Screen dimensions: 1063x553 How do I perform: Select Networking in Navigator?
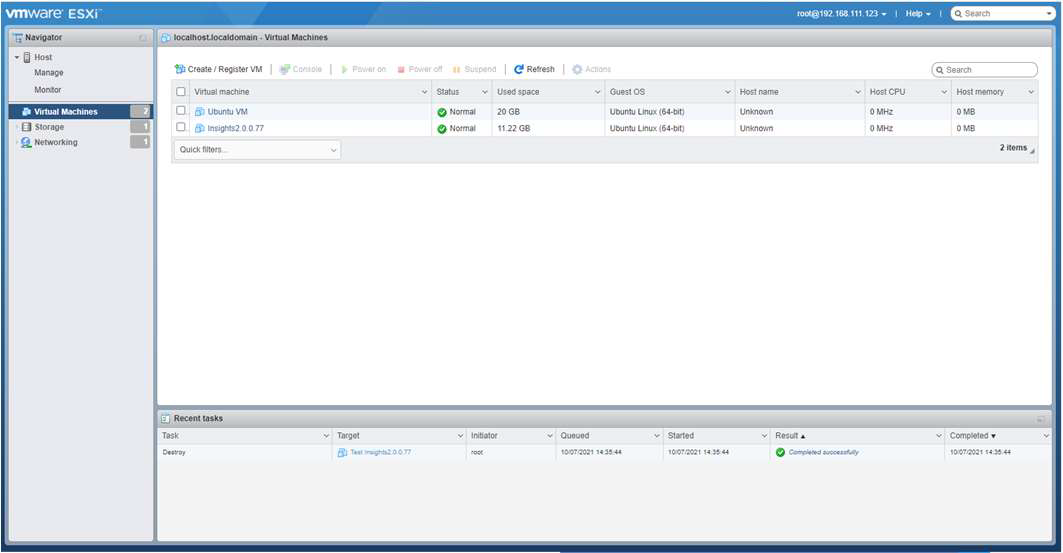(x=56, y=142)
